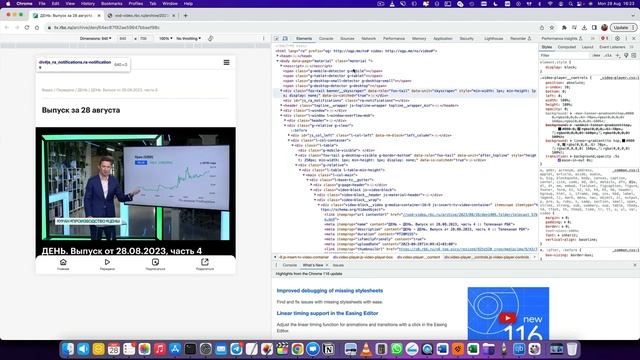Collapse the body element tree node
Image resolution: width=640 pixels, height=360 pixels.
point(278,61)
